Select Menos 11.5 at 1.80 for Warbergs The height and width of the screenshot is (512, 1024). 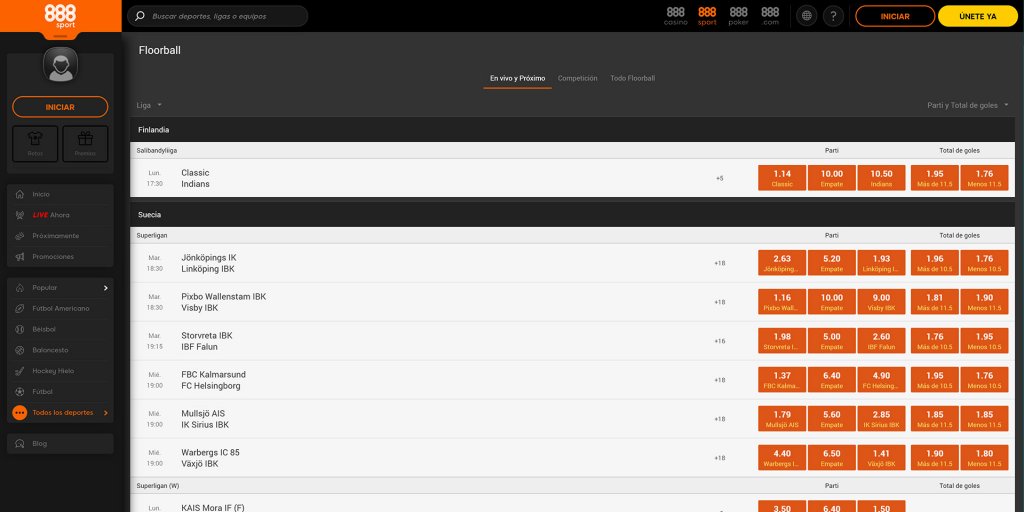[984, 458]
